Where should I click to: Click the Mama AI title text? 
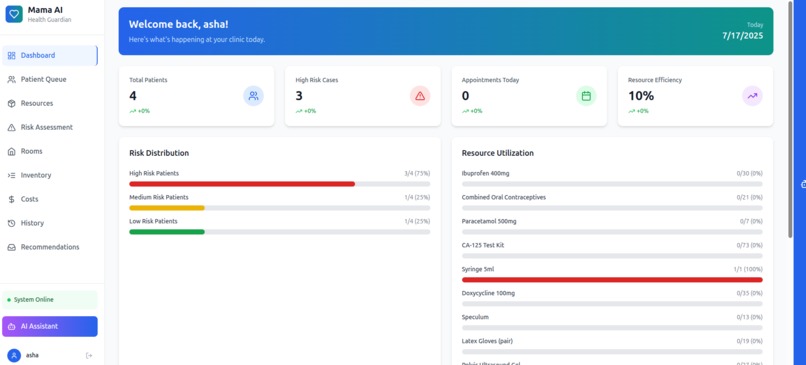[45, 10]
